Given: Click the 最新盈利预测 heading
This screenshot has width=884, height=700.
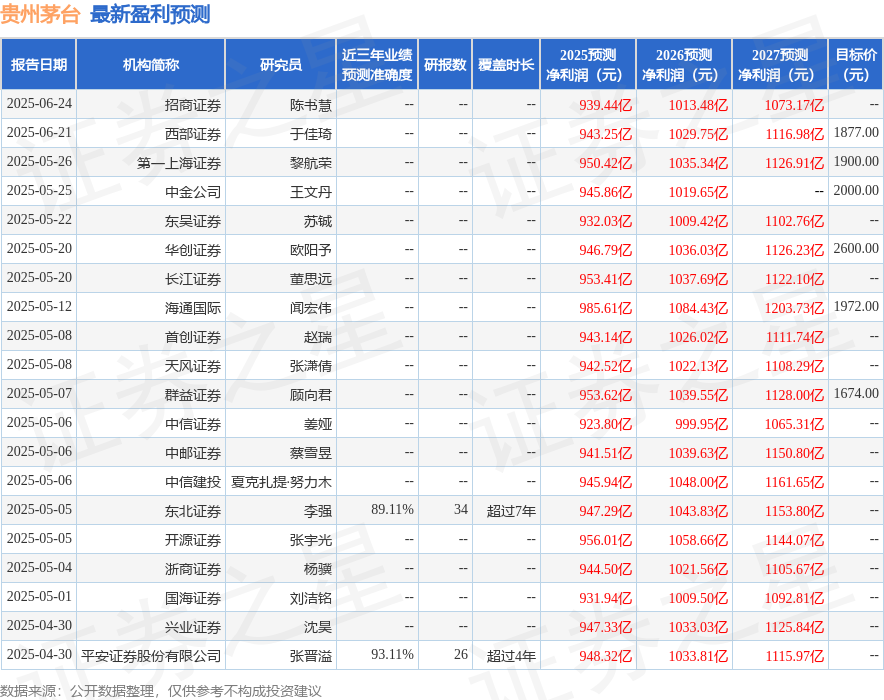Looking at the screenshot, I should click(x=150, y=14).
